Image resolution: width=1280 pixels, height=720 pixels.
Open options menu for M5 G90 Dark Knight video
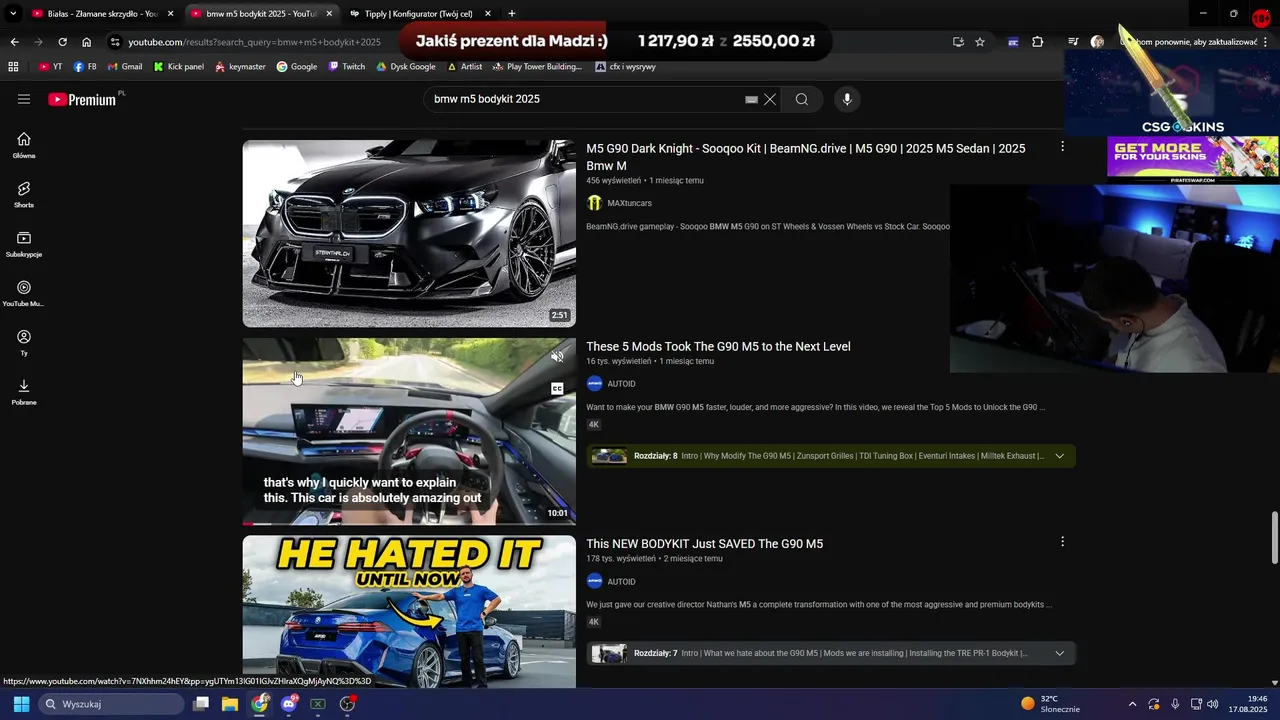[x=1062, y=147]
